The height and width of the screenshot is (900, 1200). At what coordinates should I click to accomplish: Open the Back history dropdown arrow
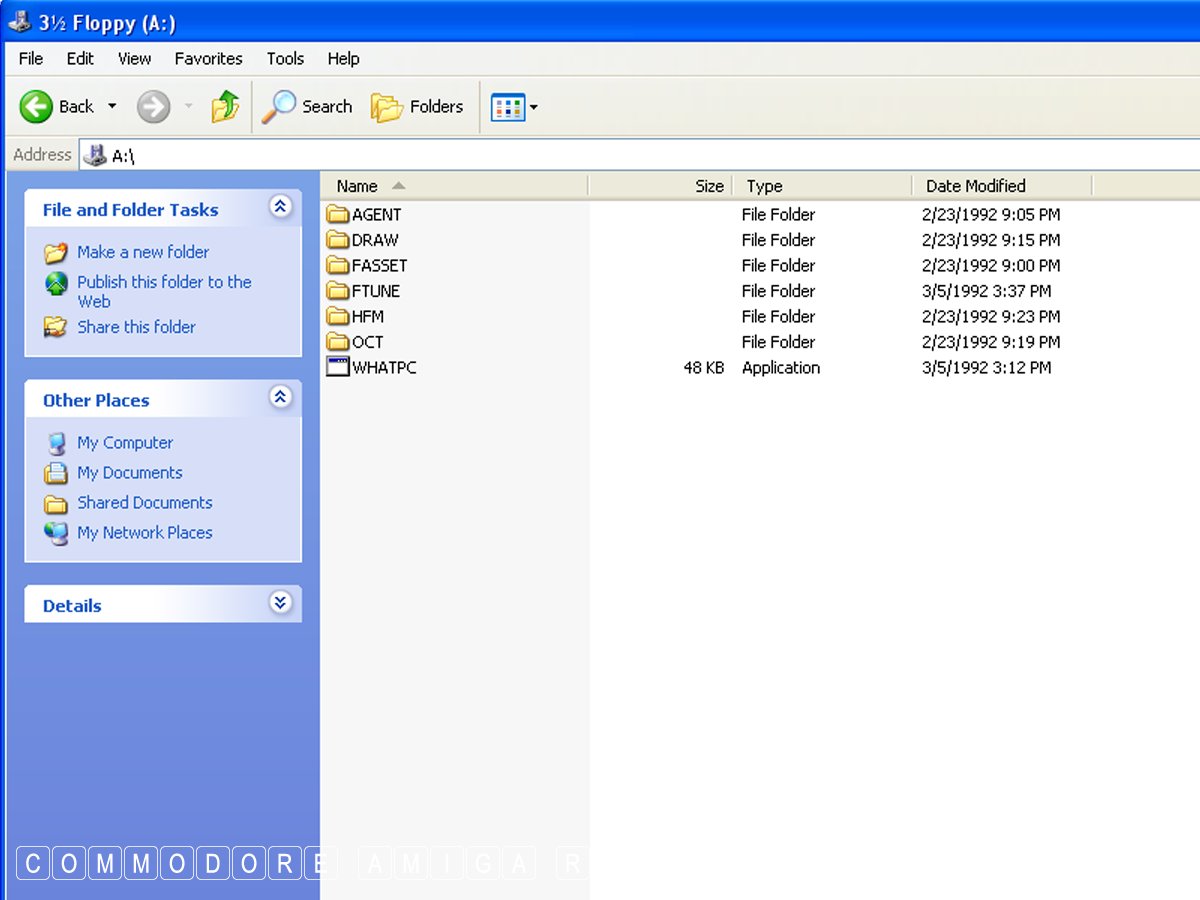coord(112,107)
